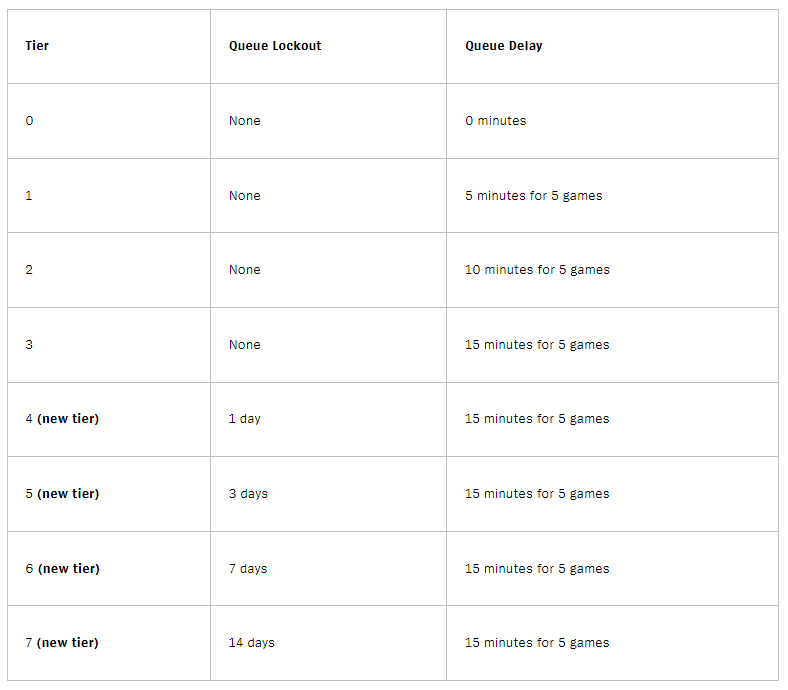Screen dimensions: 788x690
Task: Click '10 minutes for 5 games' text
Action: [x=537, y=270]
